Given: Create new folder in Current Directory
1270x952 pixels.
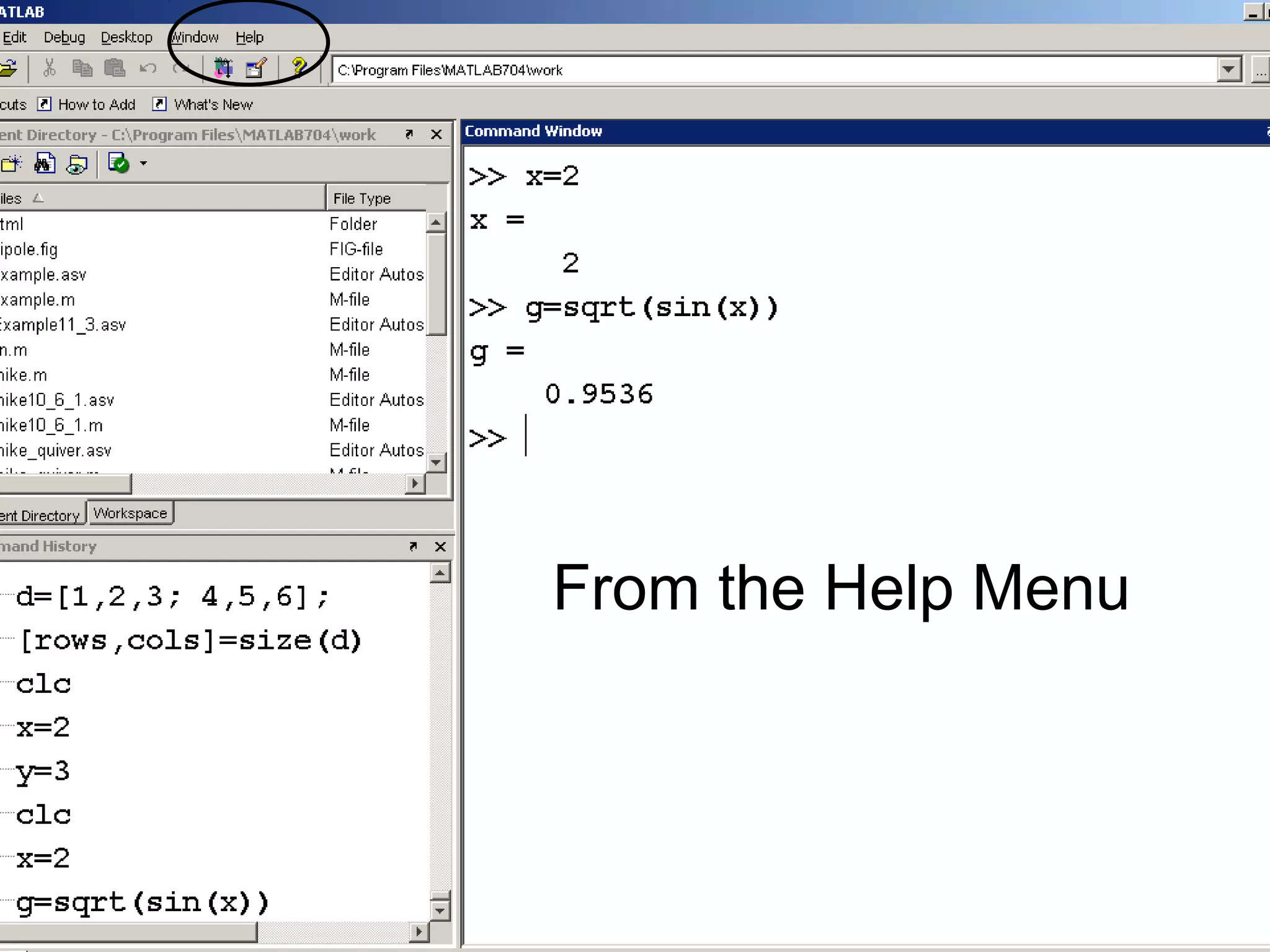Looking at the screenshot, I should [11, 164].
